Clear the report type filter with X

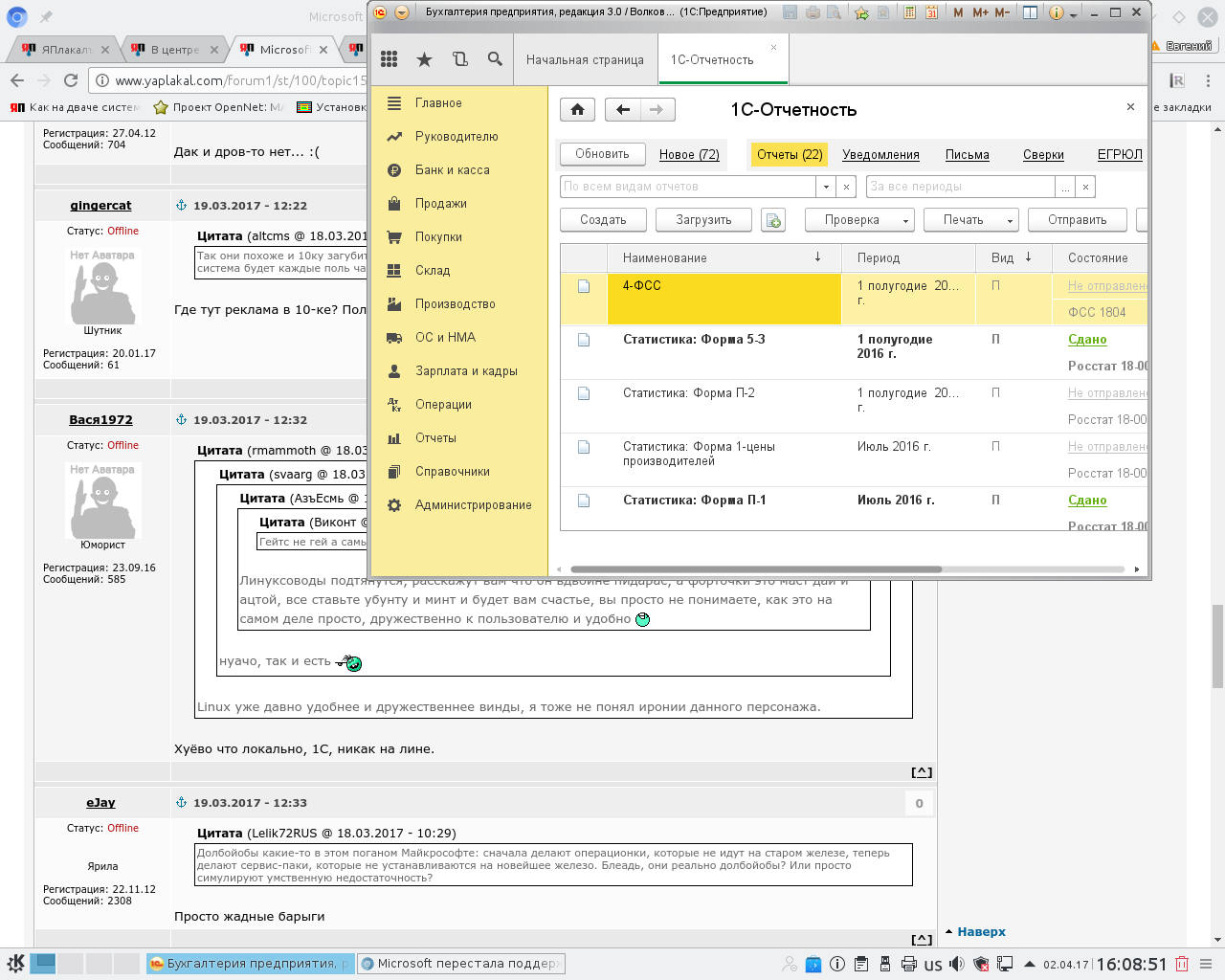pyautogui.click(x=846, y=187)
